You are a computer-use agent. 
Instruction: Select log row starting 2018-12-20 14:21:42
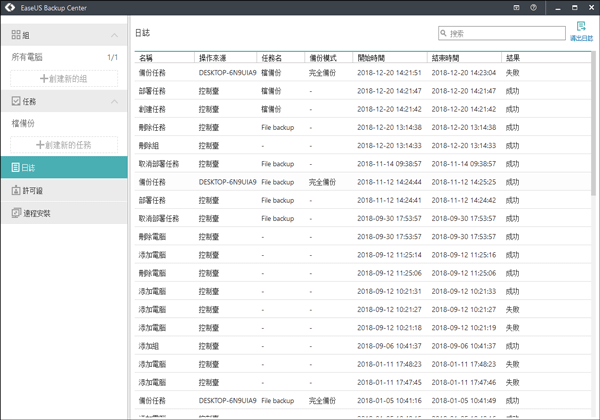coord(363,109)
